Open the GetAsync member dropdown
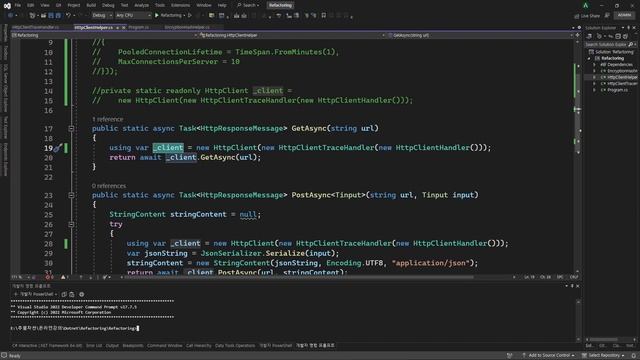The width and height of the screenshot is (640, 360). tap(480, 36)
